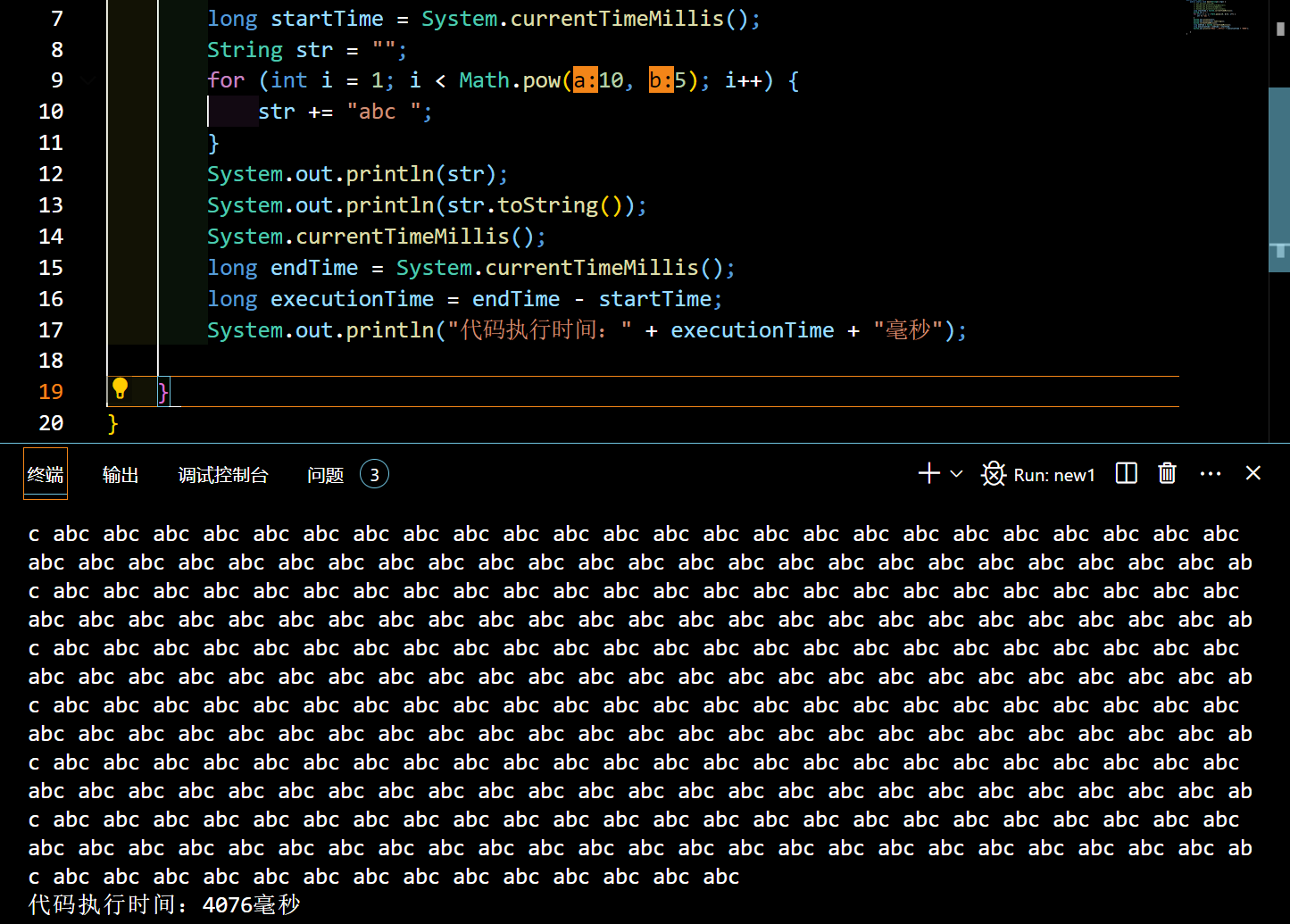Expand the new terminal launch profile dropdown
1290x924 pixels.
(956, 474)
